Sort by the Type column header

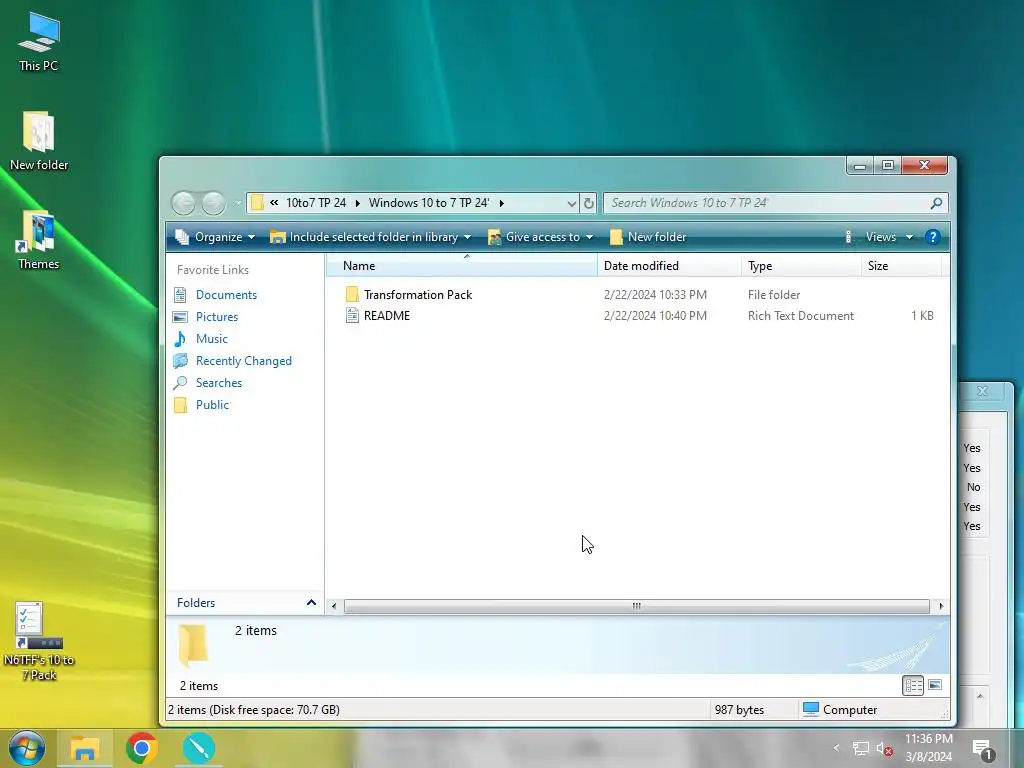pyautogui.click(x=802, y=266)
